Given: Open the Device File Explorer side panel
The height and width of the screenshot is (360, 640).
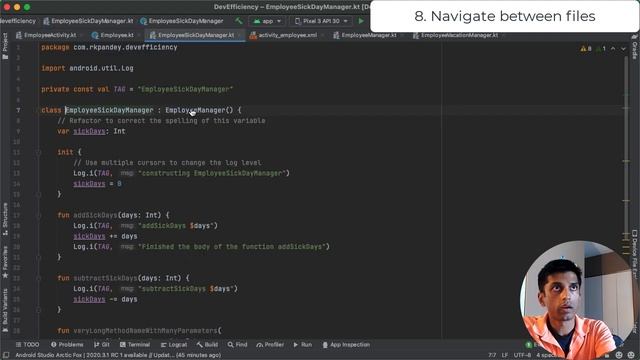Looking at the screenshot, I should 635,254.
